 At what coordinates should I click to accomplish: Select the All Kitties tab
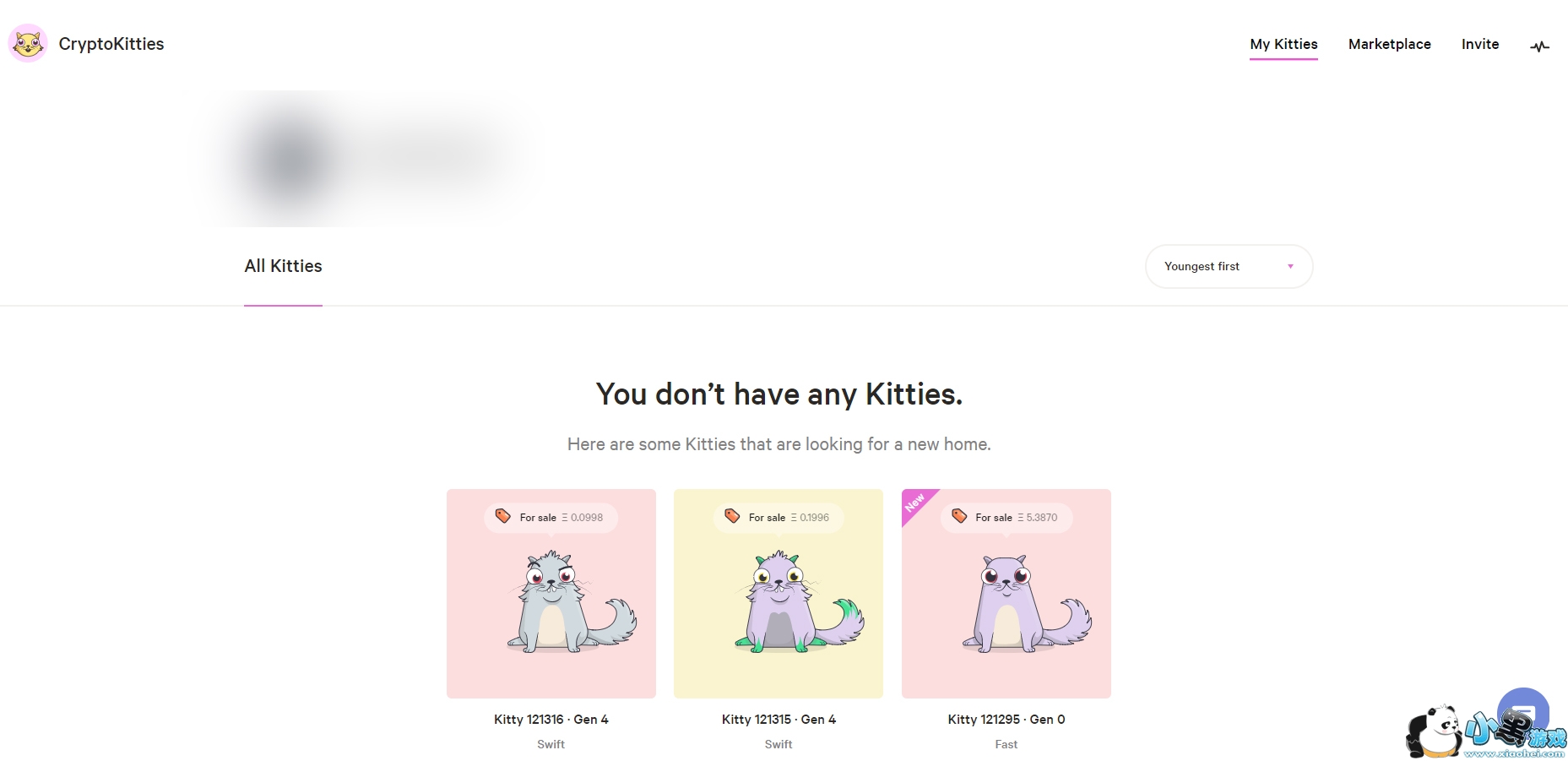(283, 267)
